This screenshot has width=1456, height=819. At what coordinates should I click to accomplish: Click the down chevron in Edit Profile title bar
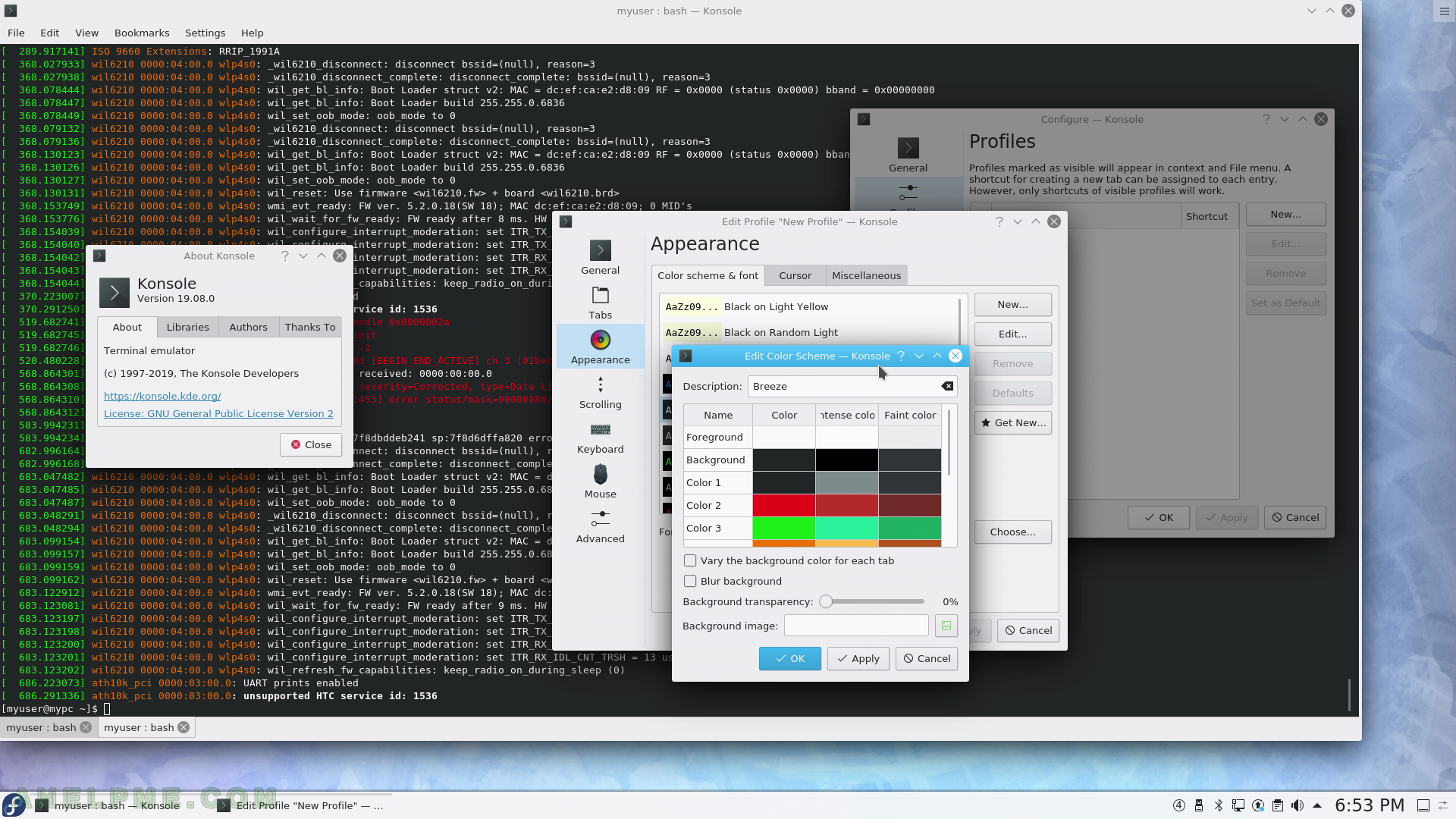[x=1018, y=221]
